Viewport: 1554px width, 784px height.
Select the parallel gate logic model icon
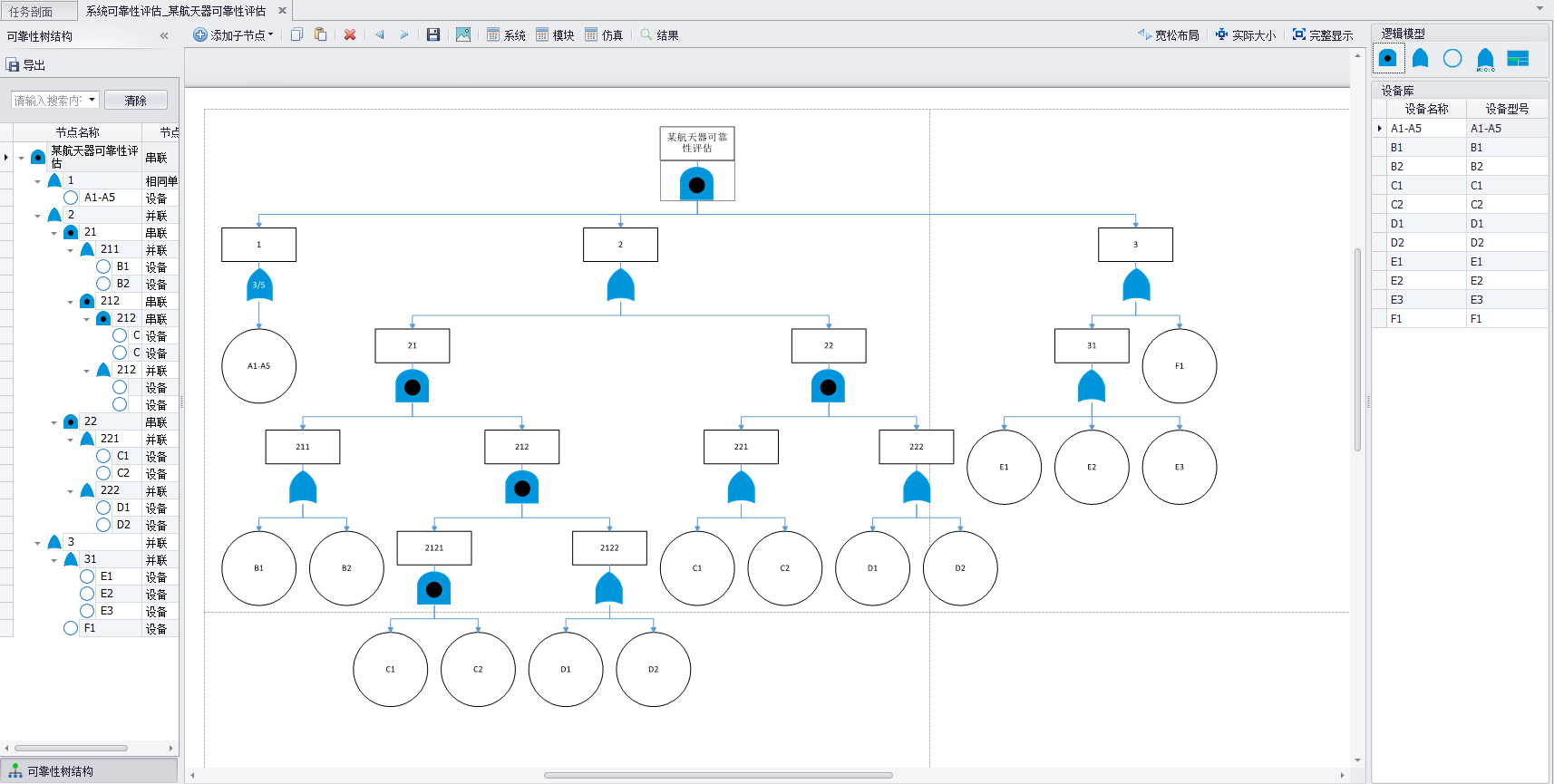point(1420,58)
